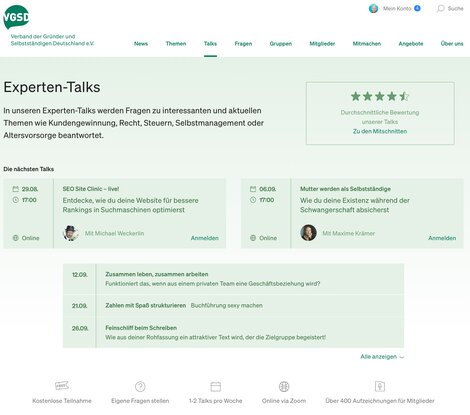
Task: Open the Gruppen menu
Action: tap(281, 44)
